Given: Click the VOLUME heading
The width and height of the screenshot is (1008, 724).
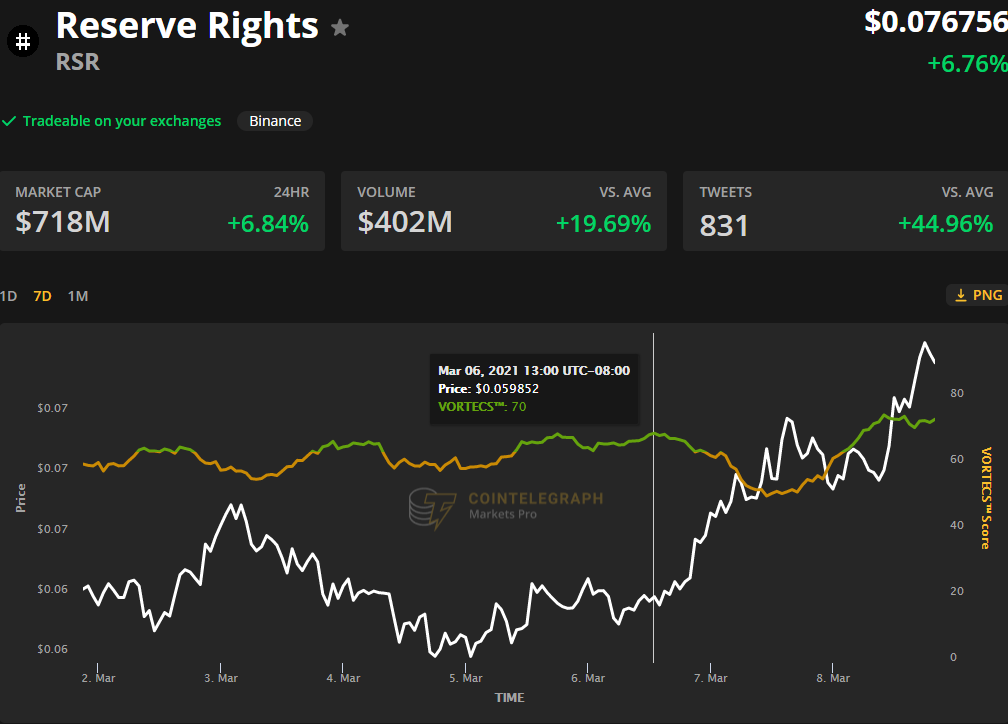Looking at the screenshot, I should (x=386, y=192).
